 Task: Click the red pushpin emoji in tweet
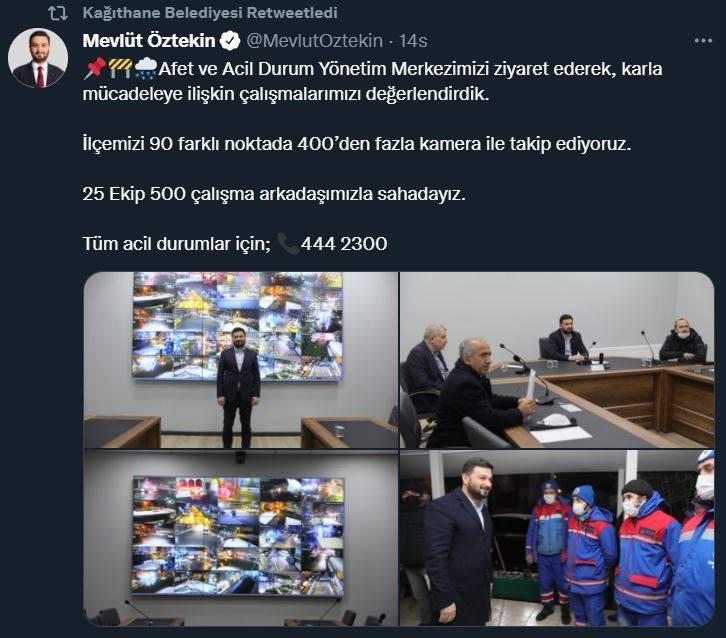[x=94, y=69]
